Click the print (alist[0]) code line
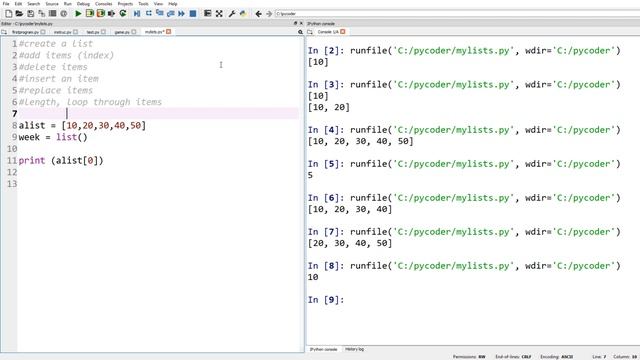Screen dimensions: 640x360 coord(61,160)
